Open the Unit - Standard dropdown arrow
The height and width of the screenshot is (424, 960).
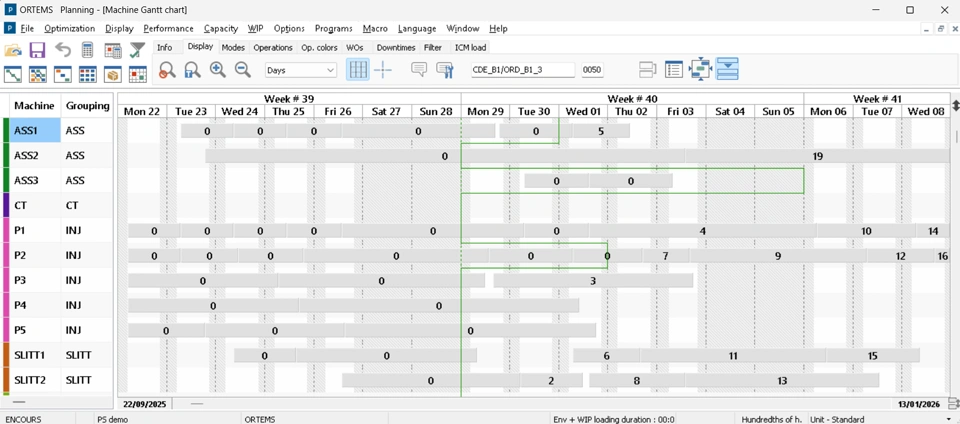(x=951, y=419)
